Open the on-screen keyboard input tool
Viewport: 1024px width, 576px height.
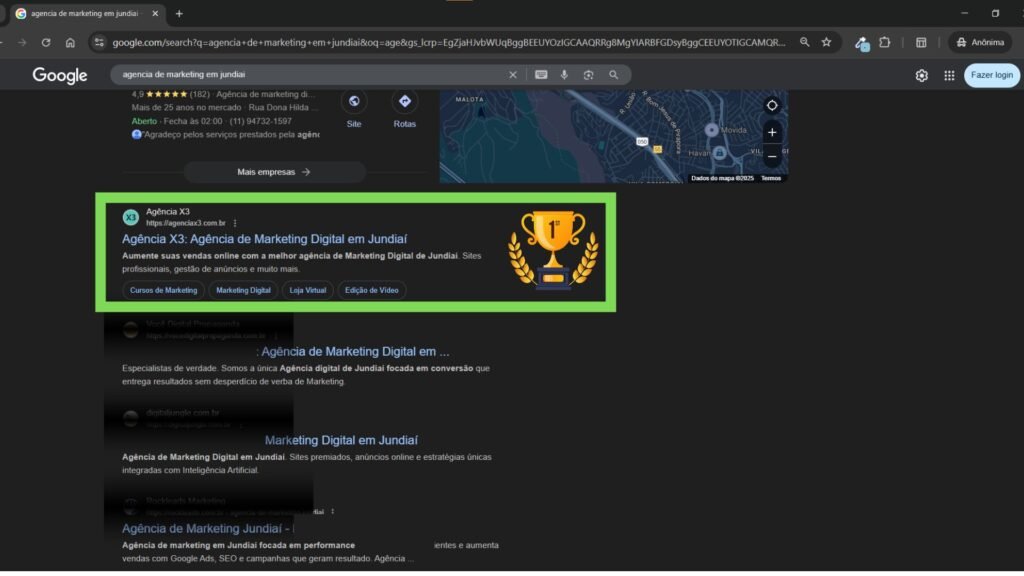(x=541, y=74)
